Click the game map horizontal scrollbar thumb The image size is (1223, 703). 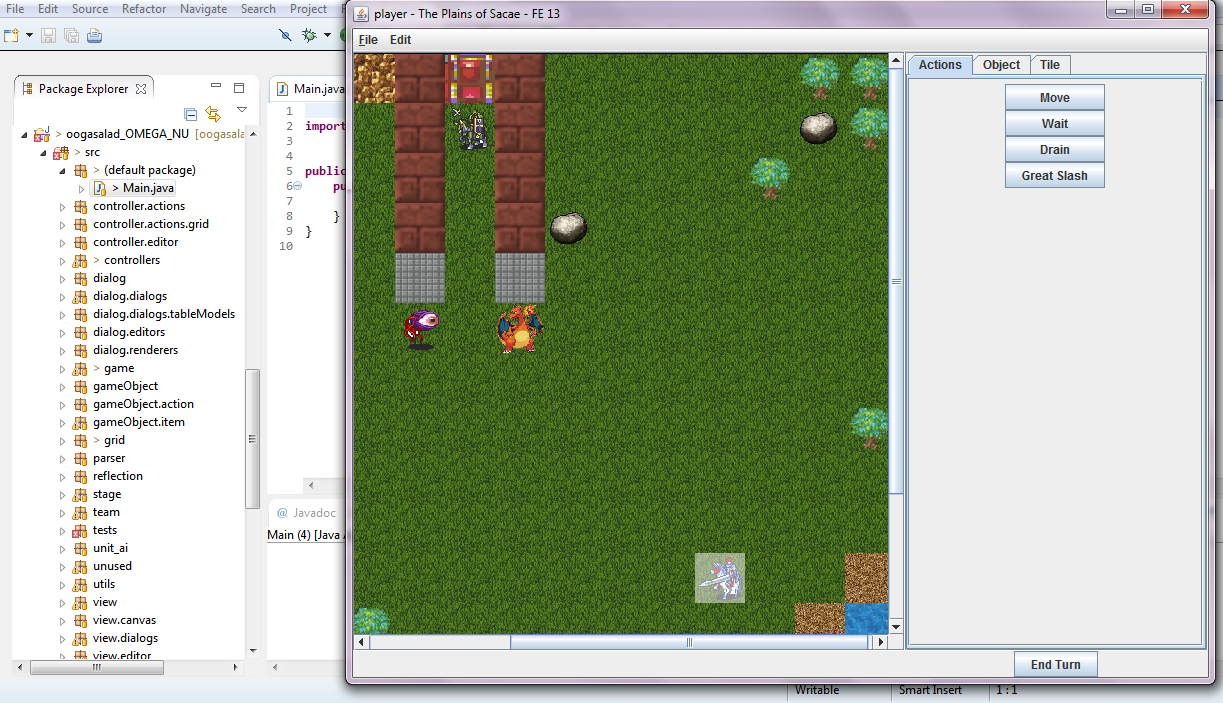(x=689, y=642)
